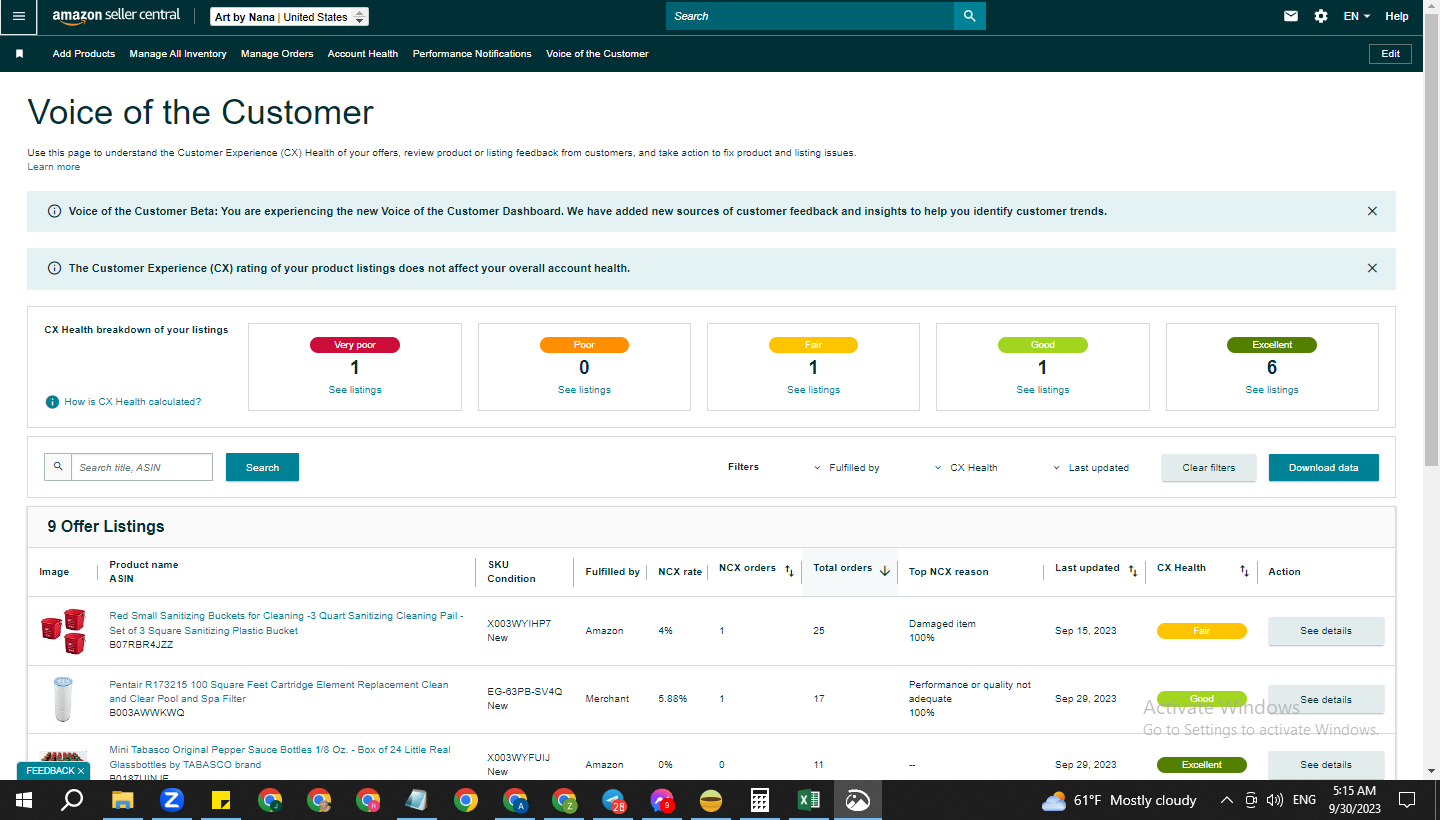Open the Red Small Sanitizing Buckets product link
Viewport: 1440px width, 820px height.
tap(286, 623)
